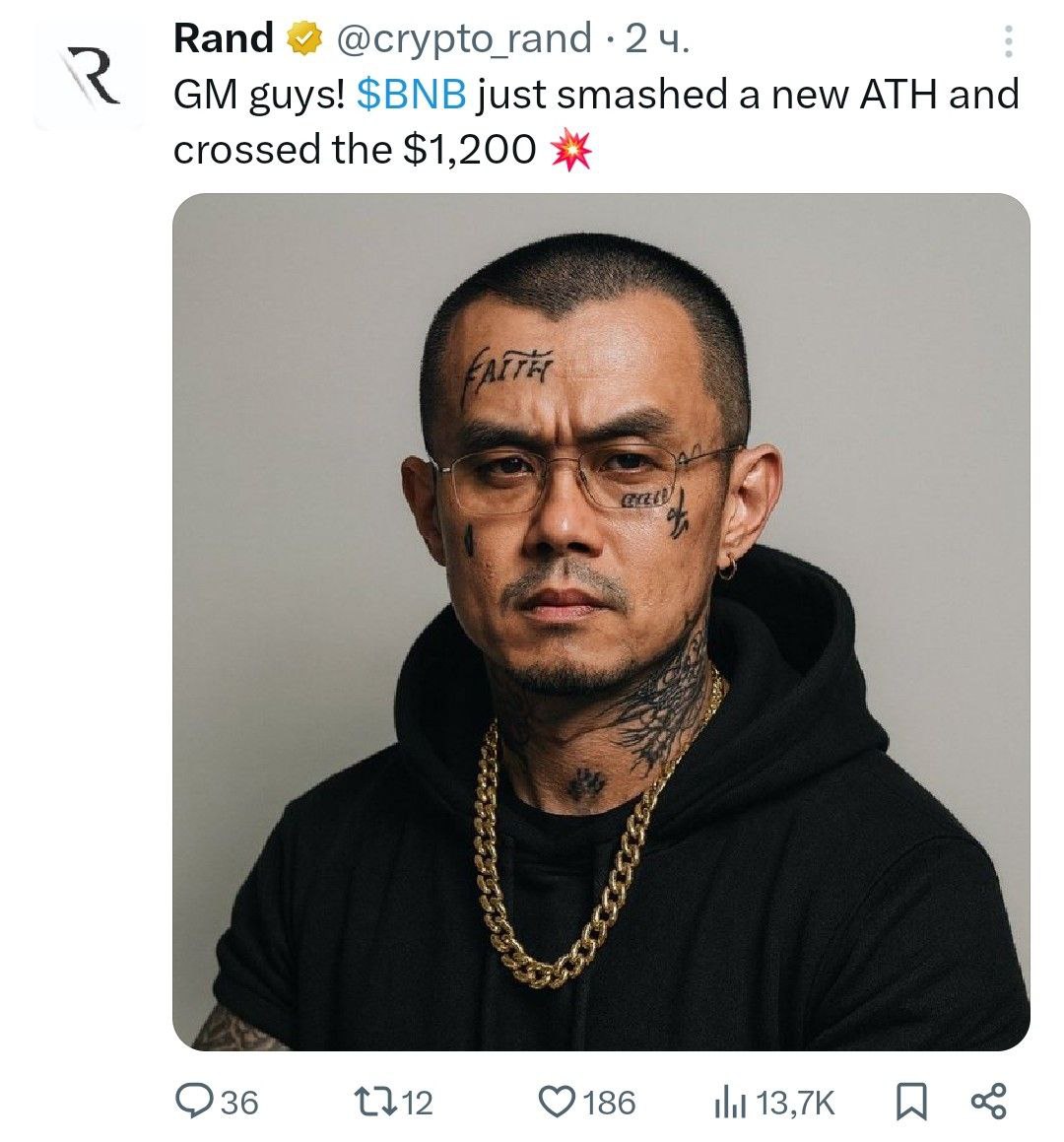Open the attached portrait image
Screen dimensions: 1064x1142
(x=601, y=621)
